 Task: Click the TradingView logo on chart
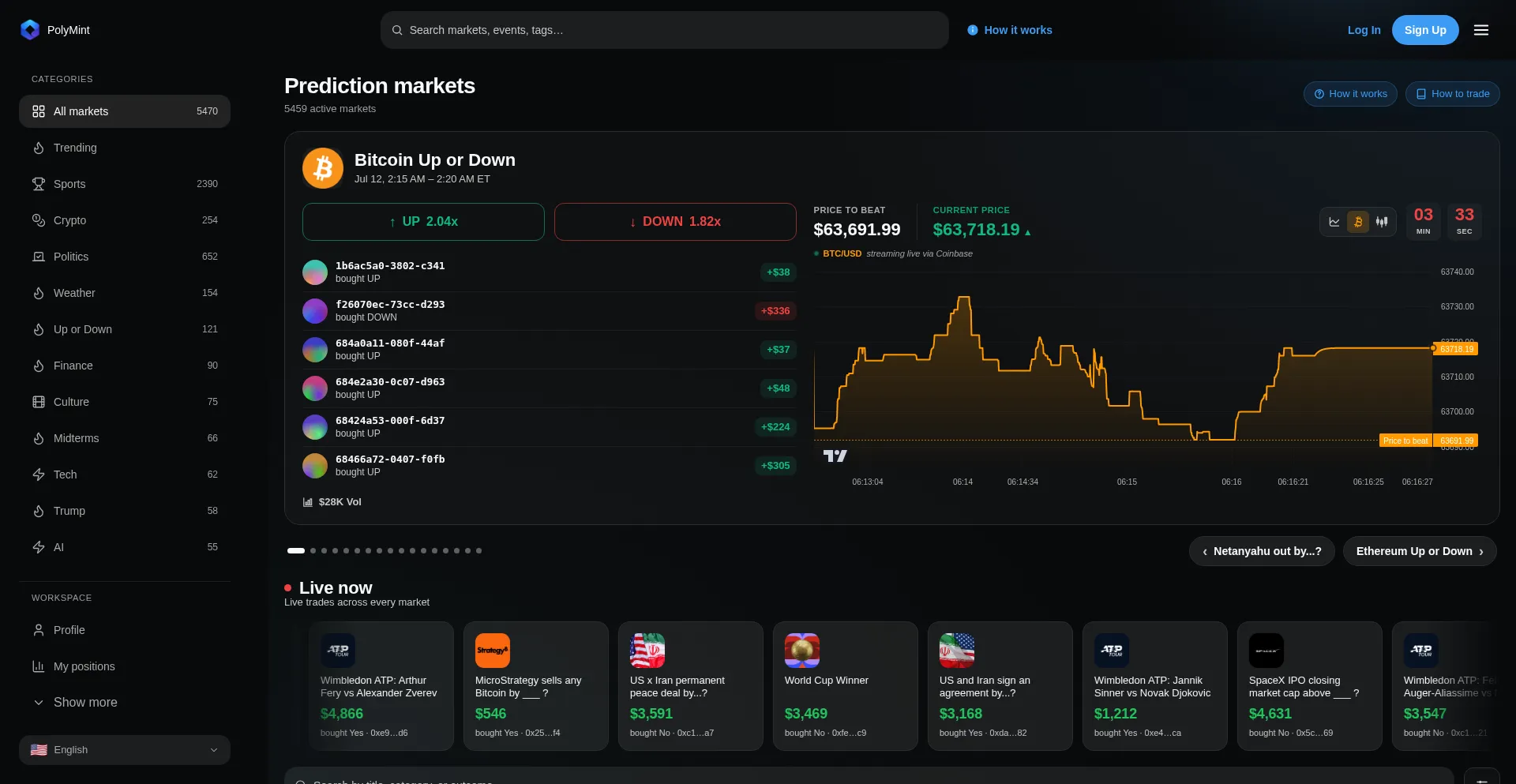835,456
